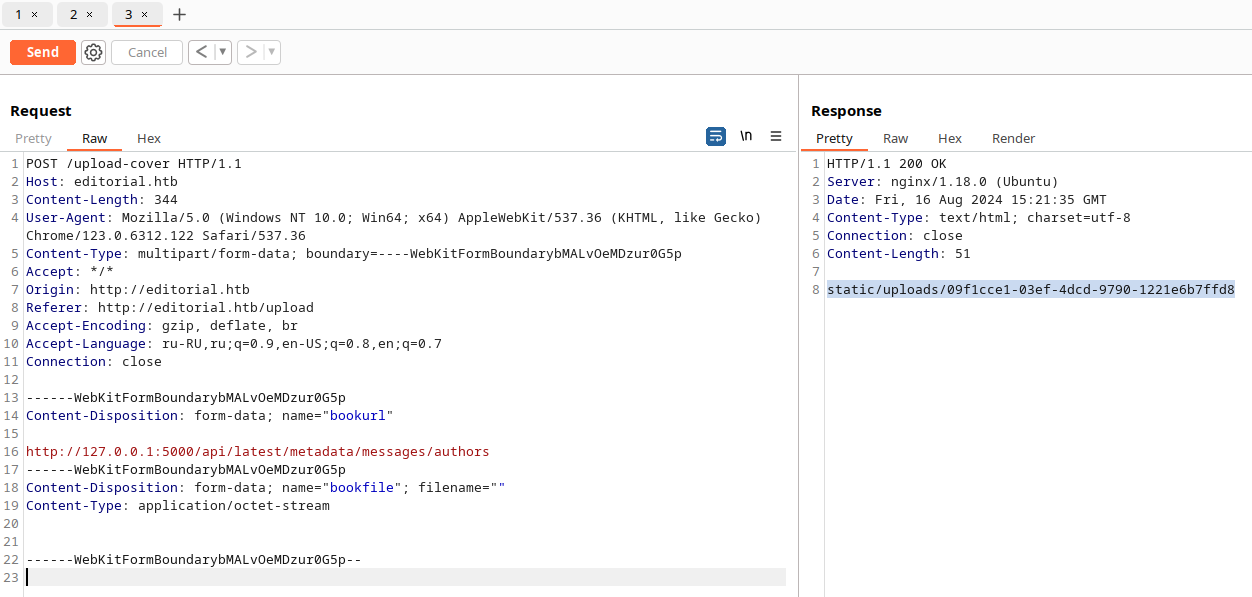The image size is (1252, 597).
Task: Open the request editor options menu
Action: point(776,136)
